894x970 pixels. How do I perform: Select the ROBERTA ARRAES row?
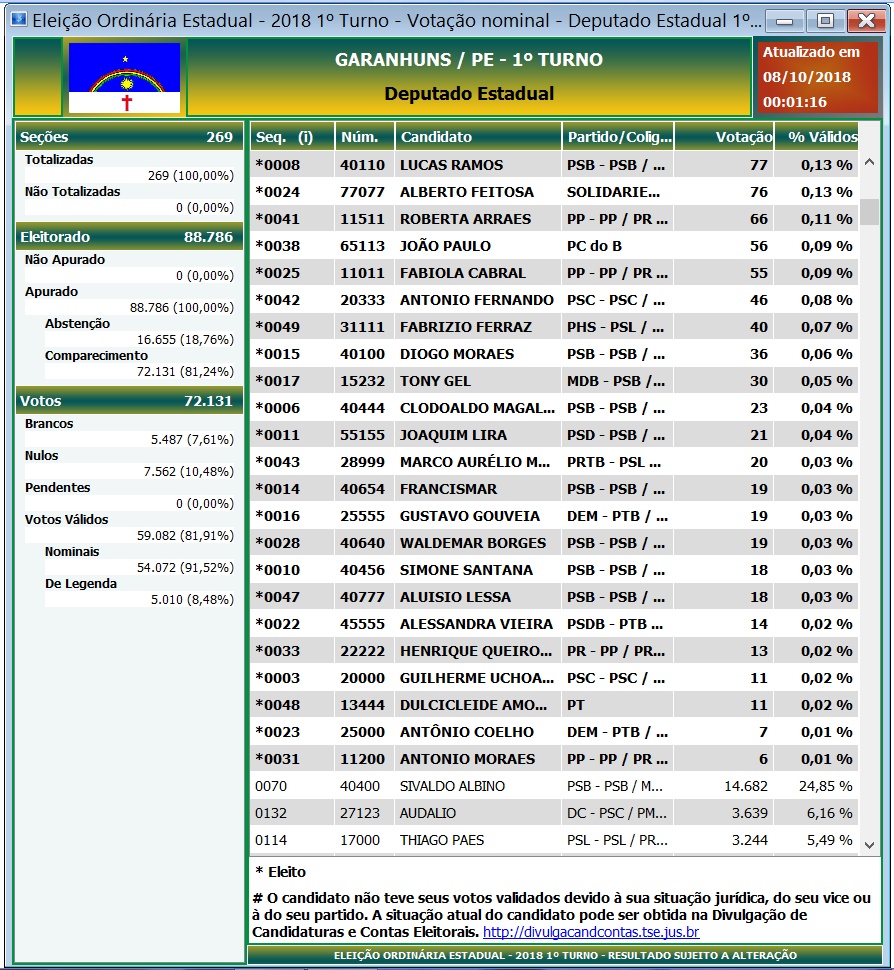[x=554, y=219]
